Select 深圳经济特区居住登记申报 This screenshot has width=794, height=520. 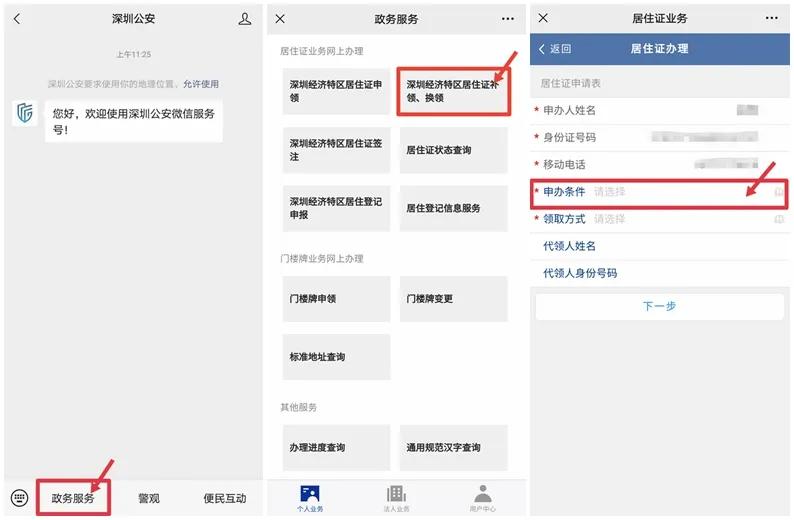tap(336, 208)
